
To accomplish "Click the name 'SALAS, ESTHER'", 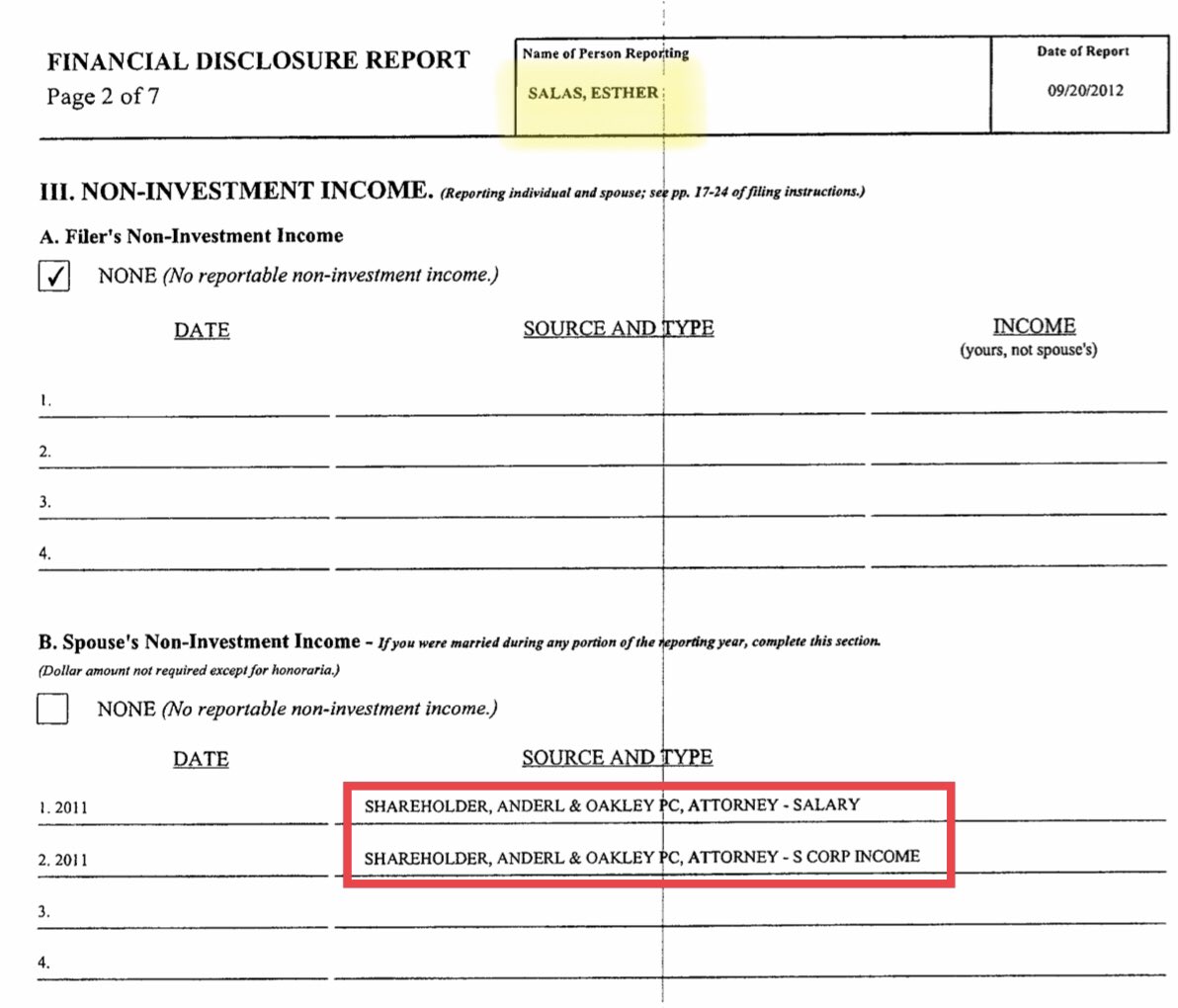I will 593,93.
